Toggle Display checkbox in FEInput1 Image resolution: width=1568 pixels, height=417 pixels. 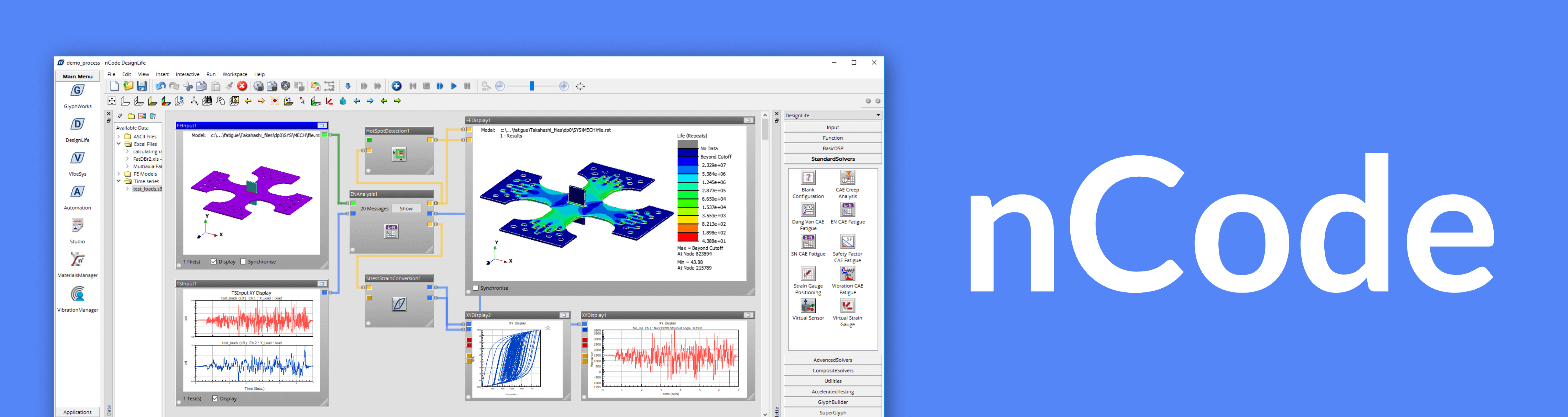214,262
